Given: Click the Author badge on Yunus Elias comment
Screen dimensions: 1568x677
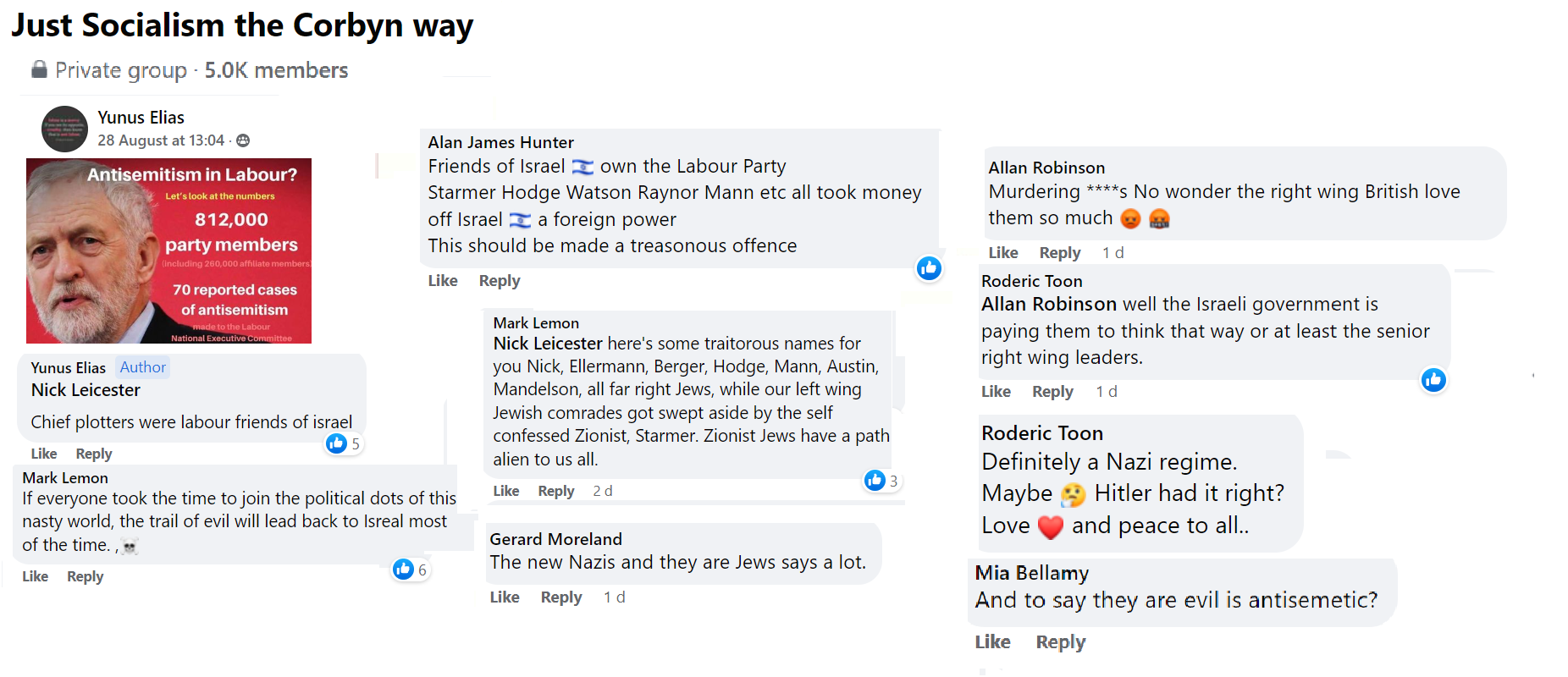Looking at the screenshot, I should [x=142, y=367].
